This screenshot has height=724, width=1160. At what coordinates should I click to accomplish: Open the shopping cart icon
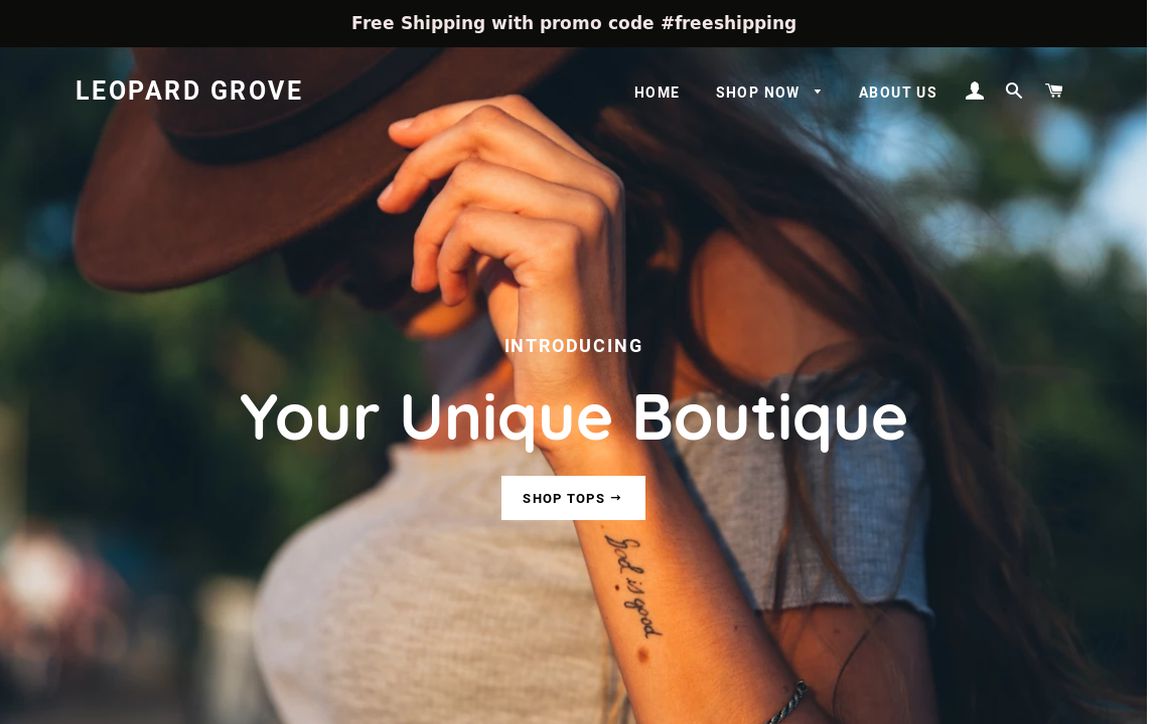point(1053,90)
